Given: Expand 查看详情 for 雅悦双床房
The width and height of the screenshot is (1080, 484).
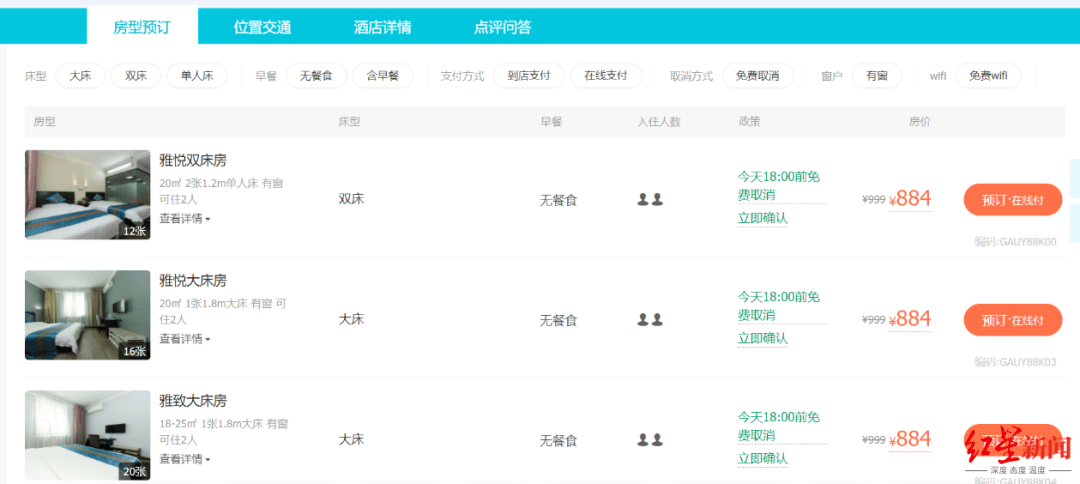Looking at the screenshot, I should [185, 218].
